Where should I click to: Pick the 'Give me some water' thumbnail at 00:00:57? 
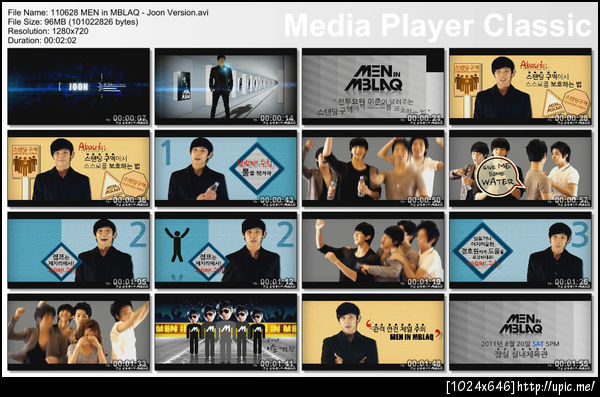click(x=520, y=168)
